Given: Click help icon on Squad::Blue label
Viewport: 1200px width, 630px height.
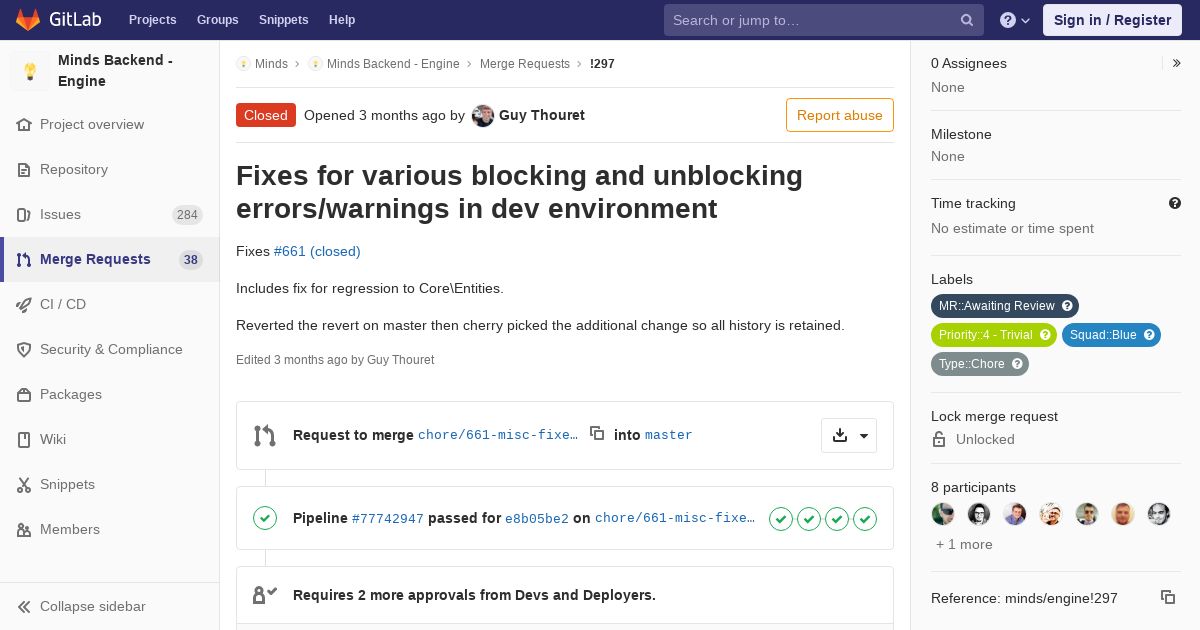Looking at the screenshot, I should (x=1149, y=335).
